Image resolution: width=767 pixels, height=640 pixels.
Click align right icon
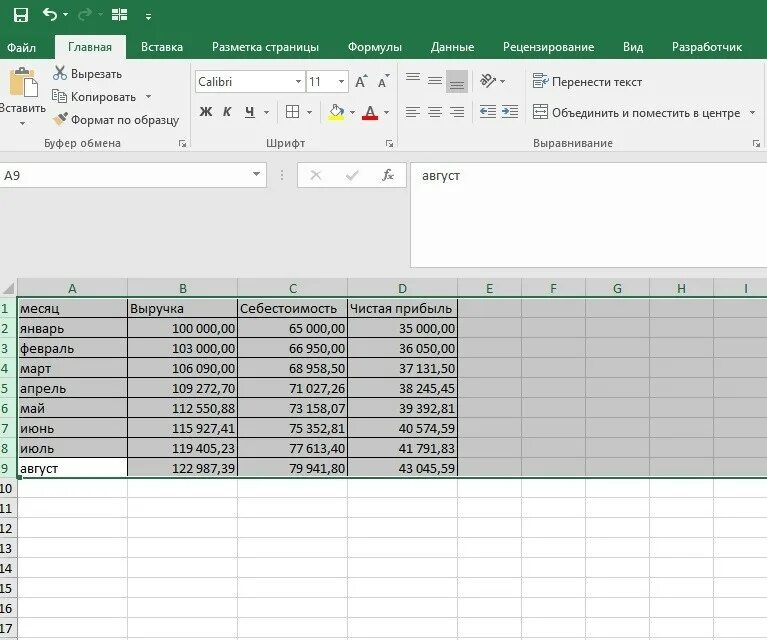click(457, 112)
